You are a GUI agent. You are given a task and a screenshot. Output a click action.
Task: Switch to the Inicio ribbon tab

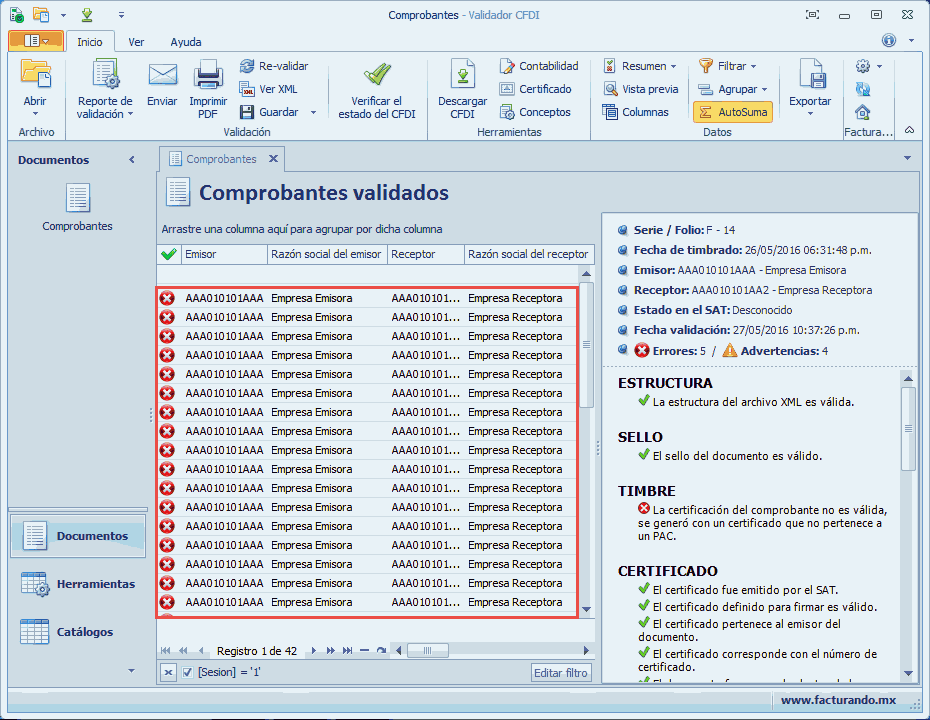coord(90,42)
